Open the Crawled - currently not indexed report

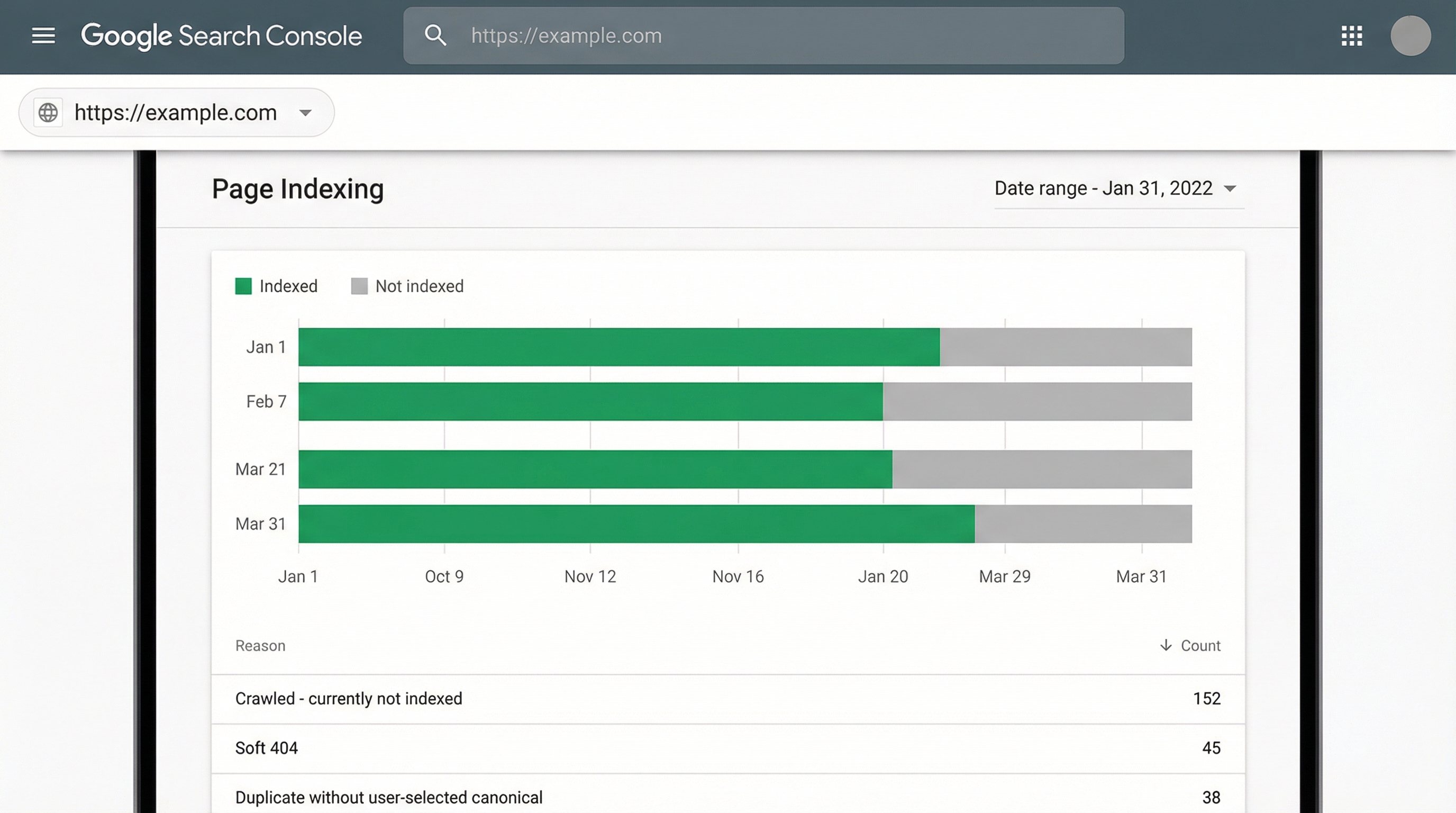tap(348, 699)
